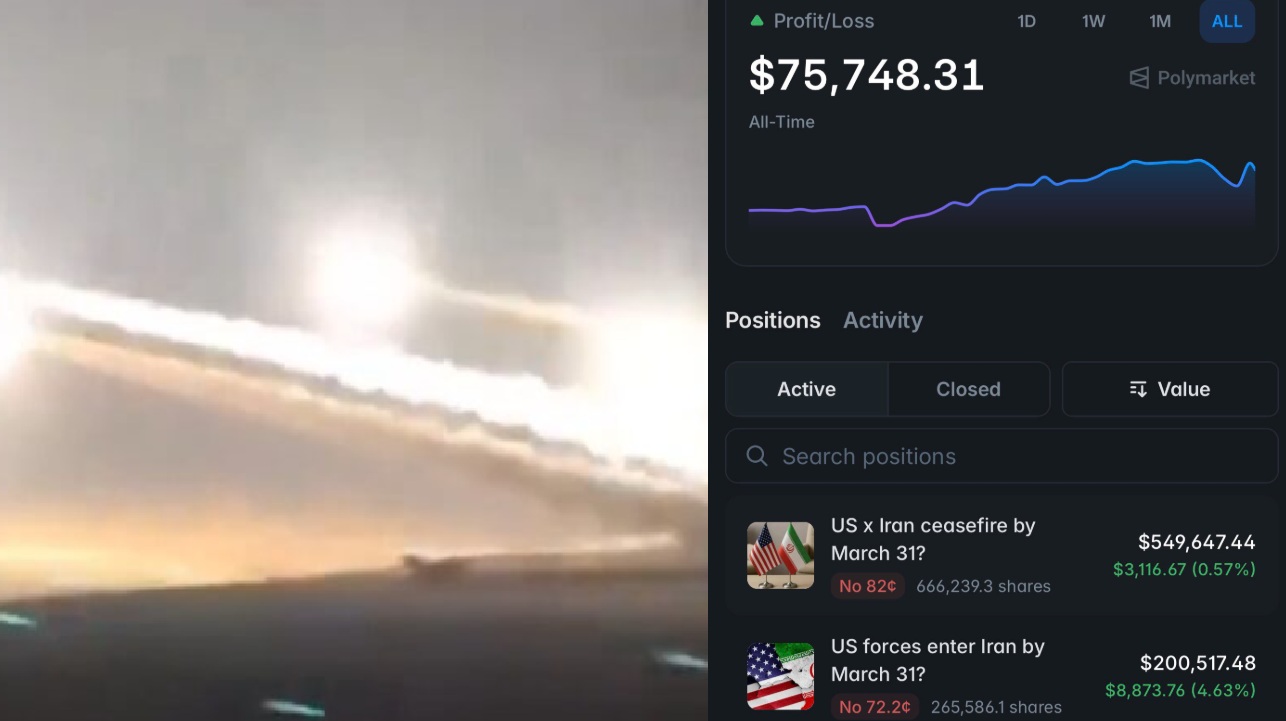Switch to the Positions tab

(773, 320)
